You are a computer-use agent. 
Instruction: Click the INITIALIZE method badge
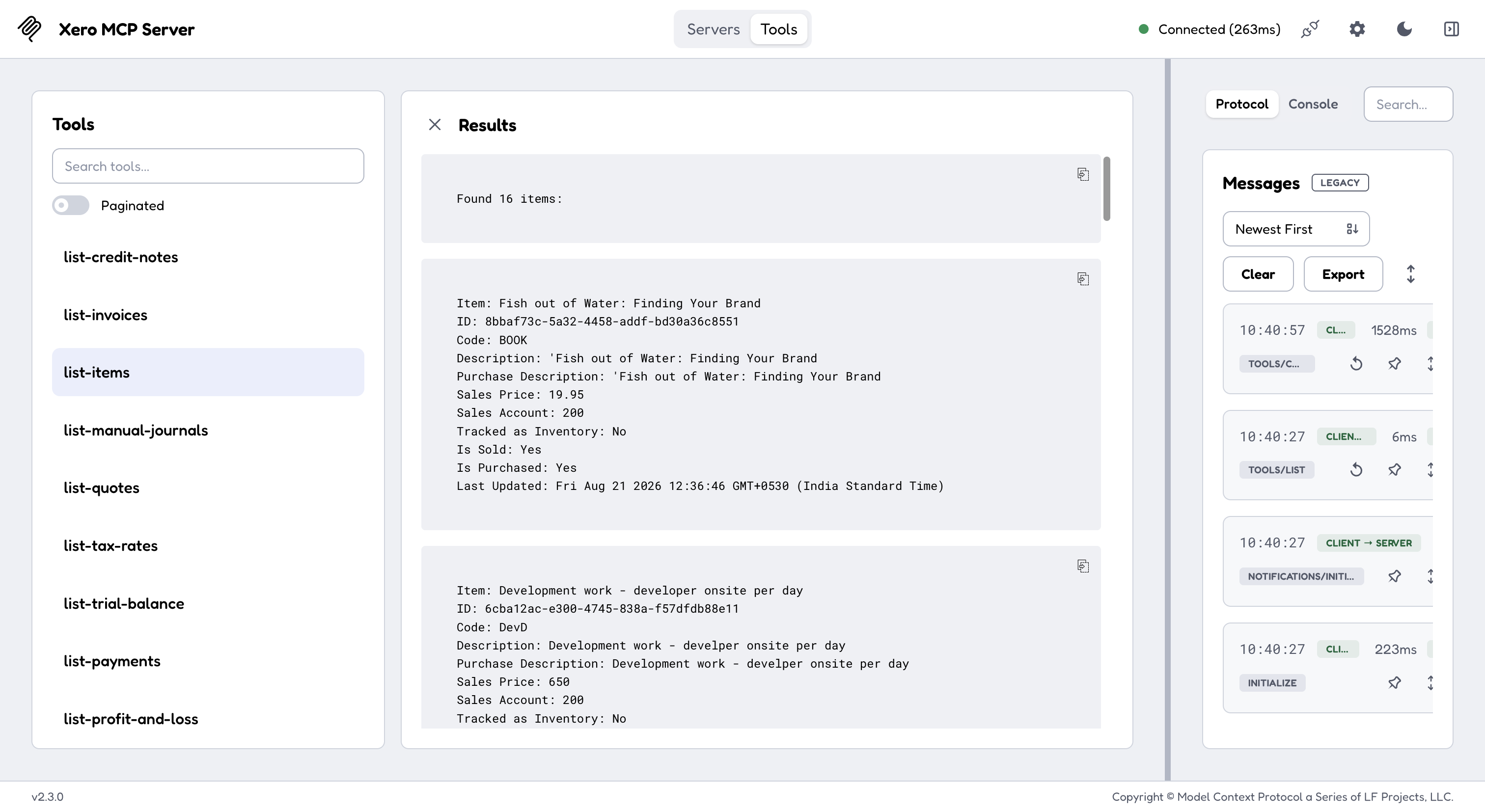coord(1272,683)
